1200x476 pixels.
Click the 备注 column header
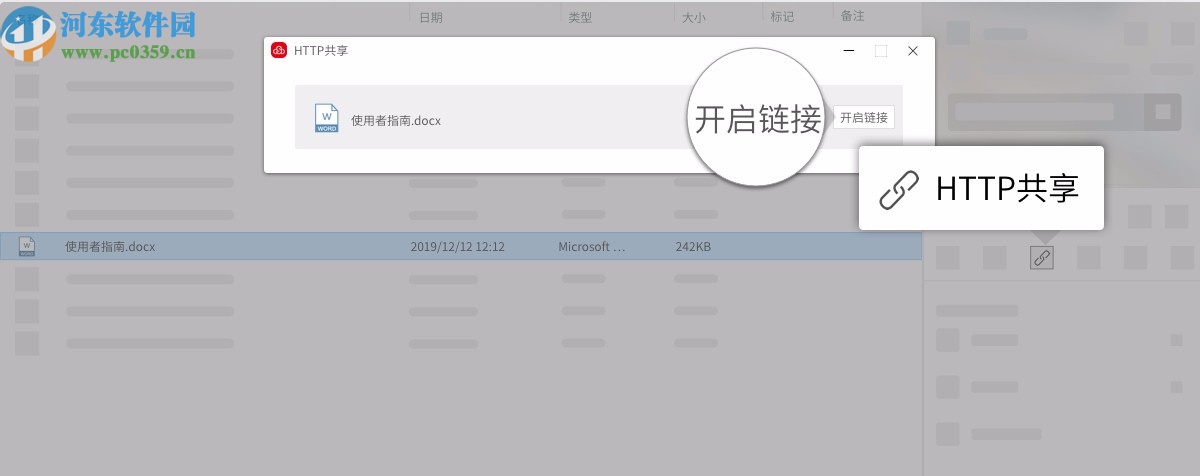(x=853, y=16)
